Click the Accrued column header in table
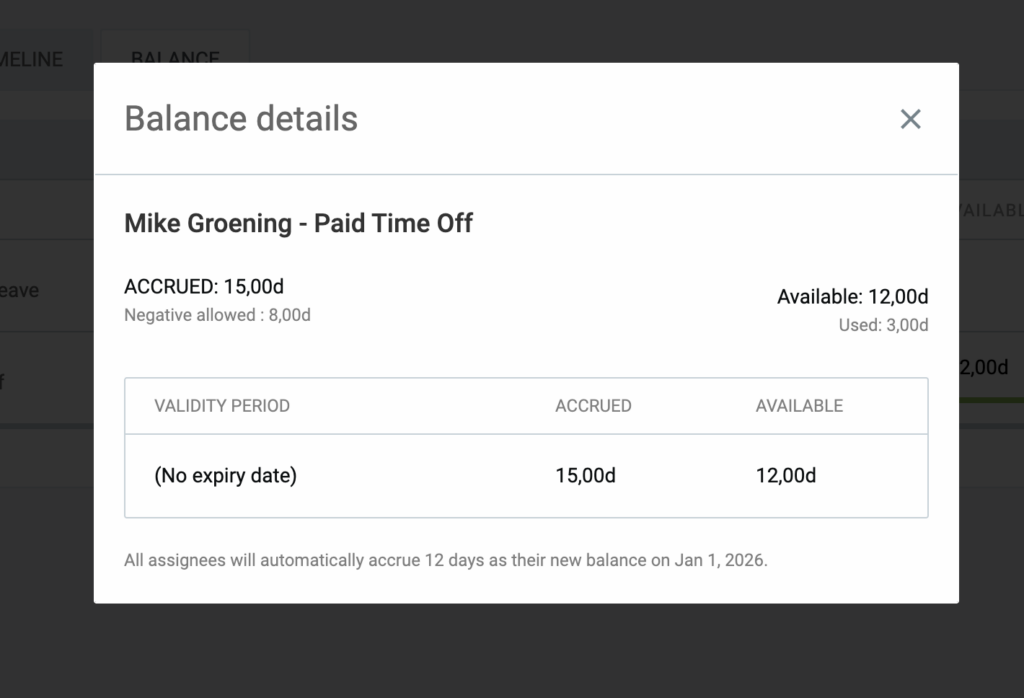This screenshot has height=698, width=1024. 593,406
